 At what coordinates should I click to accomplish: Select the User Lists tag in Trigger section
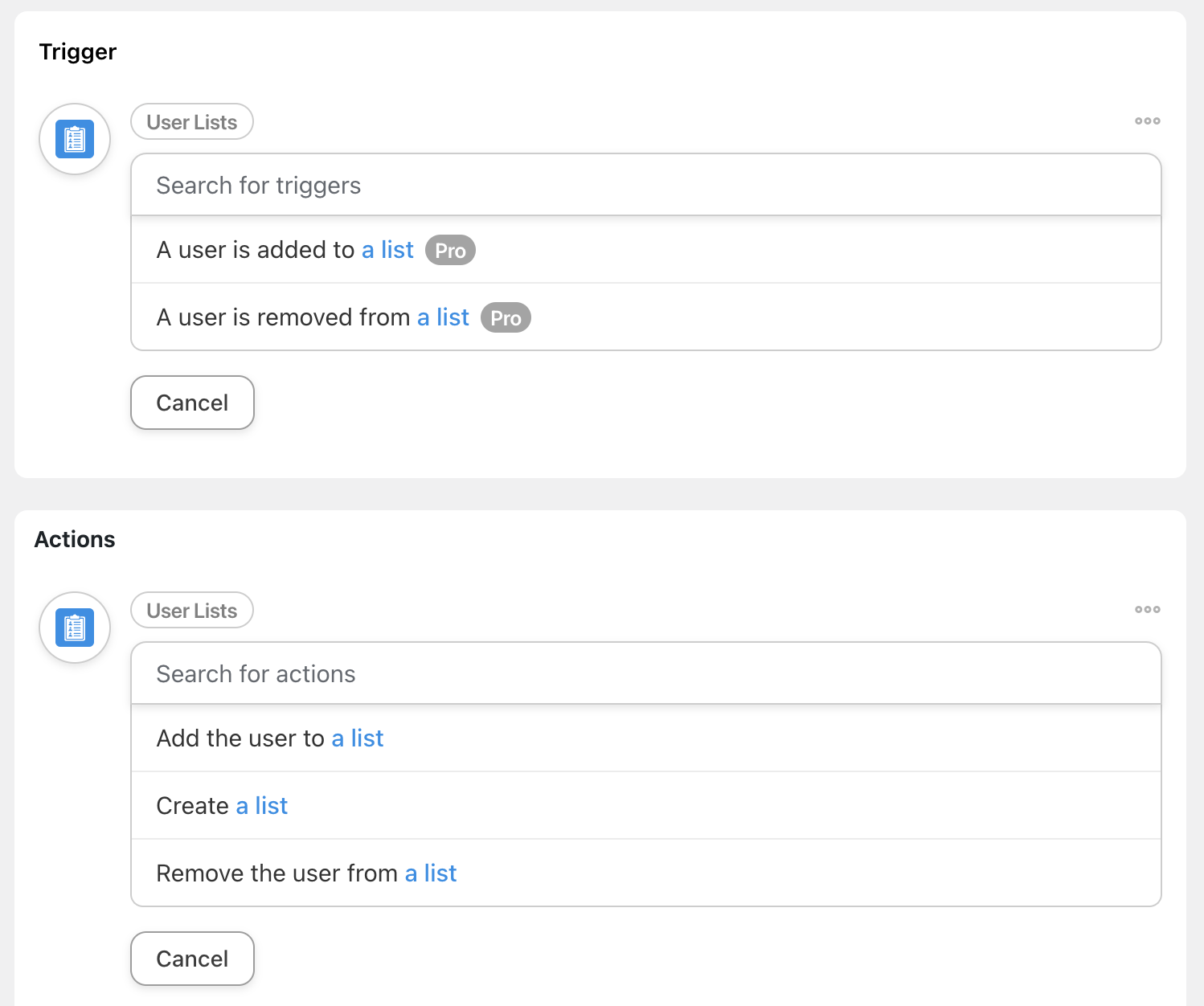[x=192, y=122]
